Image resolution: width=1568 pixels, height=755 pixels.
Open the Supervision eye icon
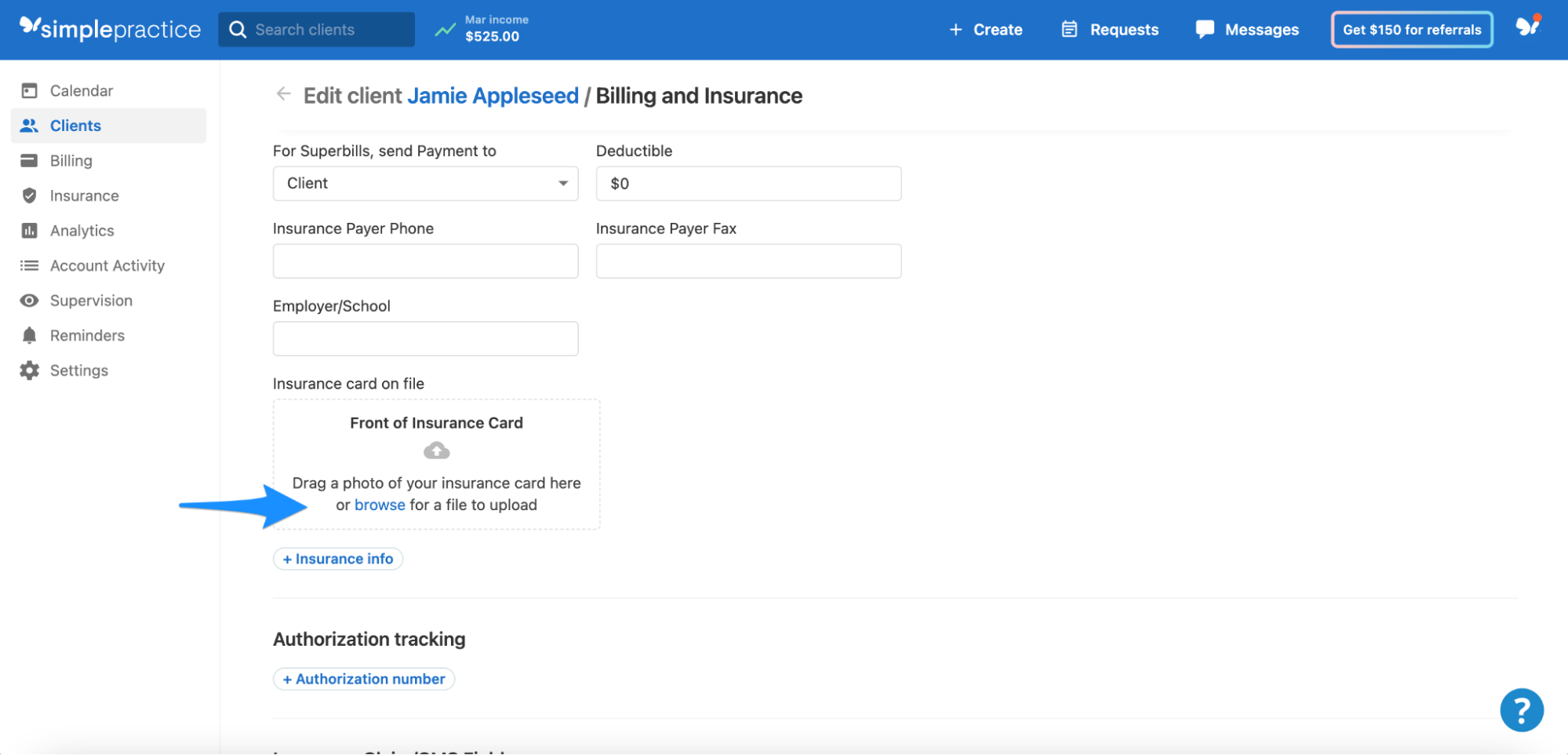pyautogui.click(x=29, y=300)
